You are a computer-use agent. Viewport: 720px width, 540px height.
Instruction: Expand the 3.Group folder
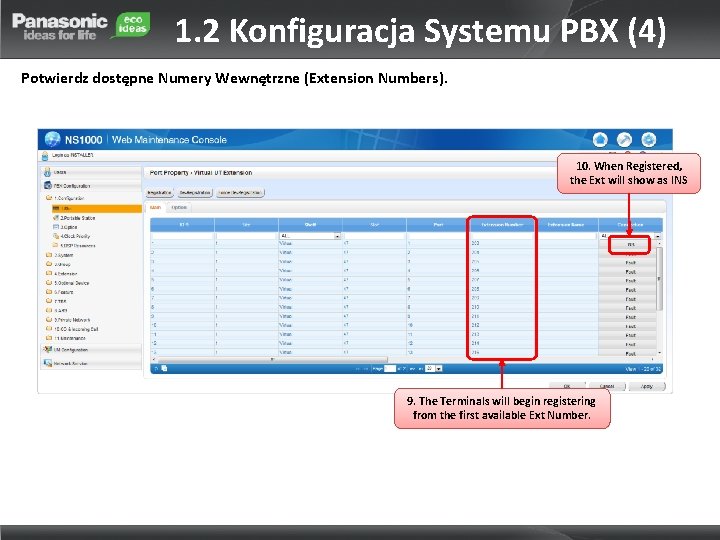(49, 264)
